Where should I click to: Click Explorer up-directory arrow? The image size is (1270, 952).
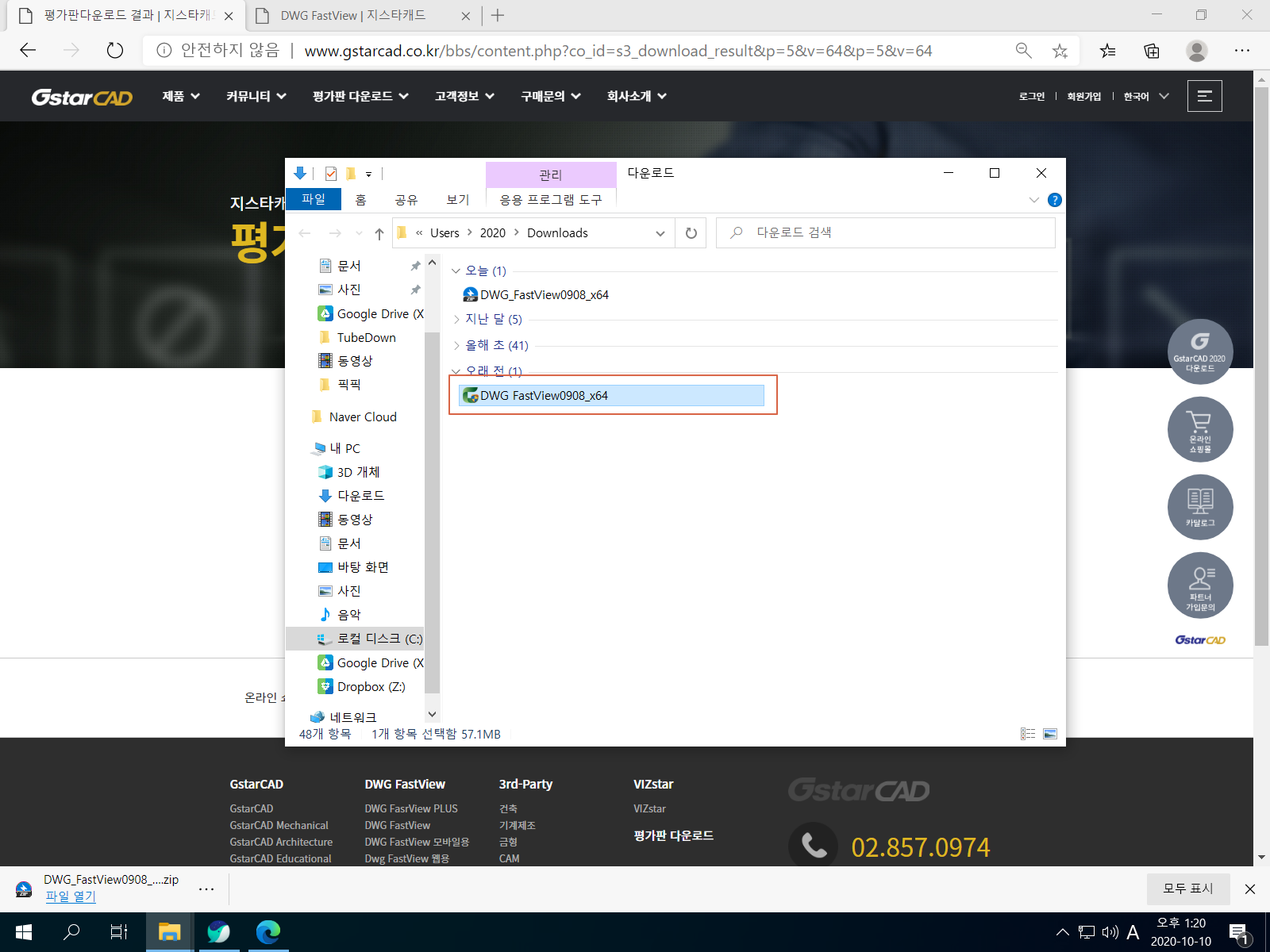[x=379, y=233]
